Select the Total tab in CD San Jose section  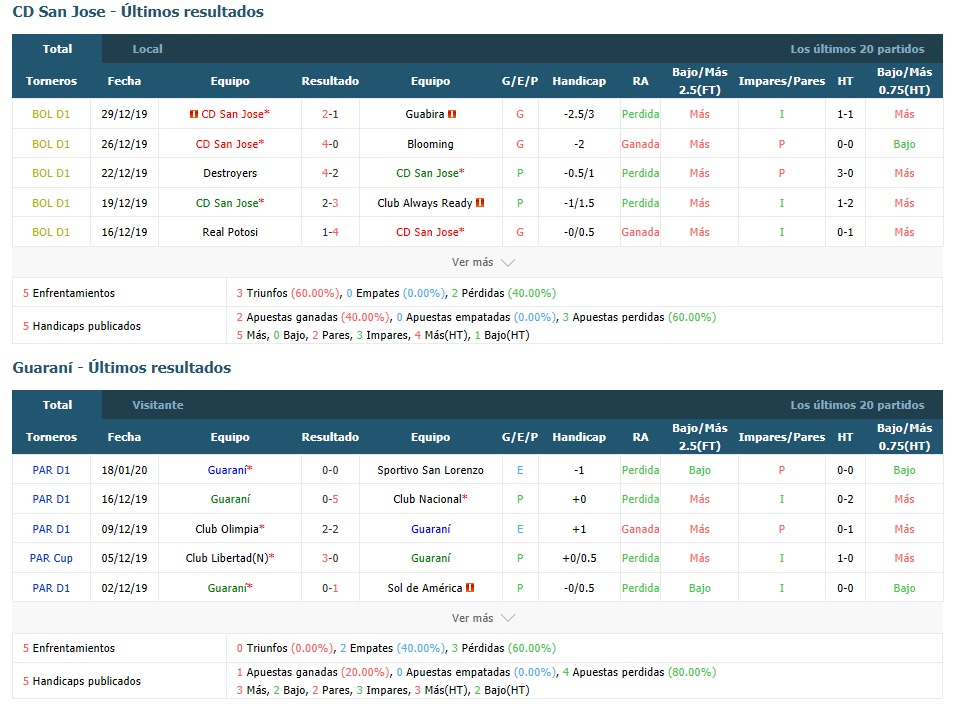(x=57, y=49)
